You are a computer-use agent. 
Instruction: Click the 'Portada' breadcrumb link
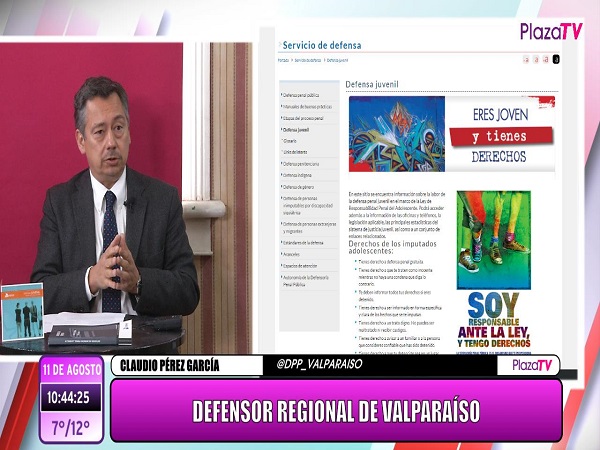[x=283, y=60]
